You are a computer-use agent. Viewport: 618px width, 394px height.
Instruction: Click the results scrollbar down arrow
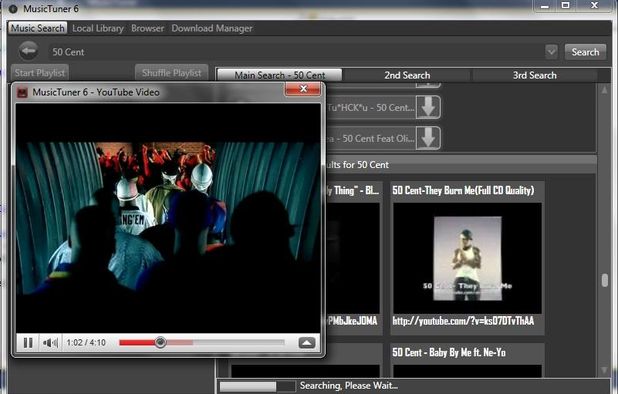[x=604, y=370]
